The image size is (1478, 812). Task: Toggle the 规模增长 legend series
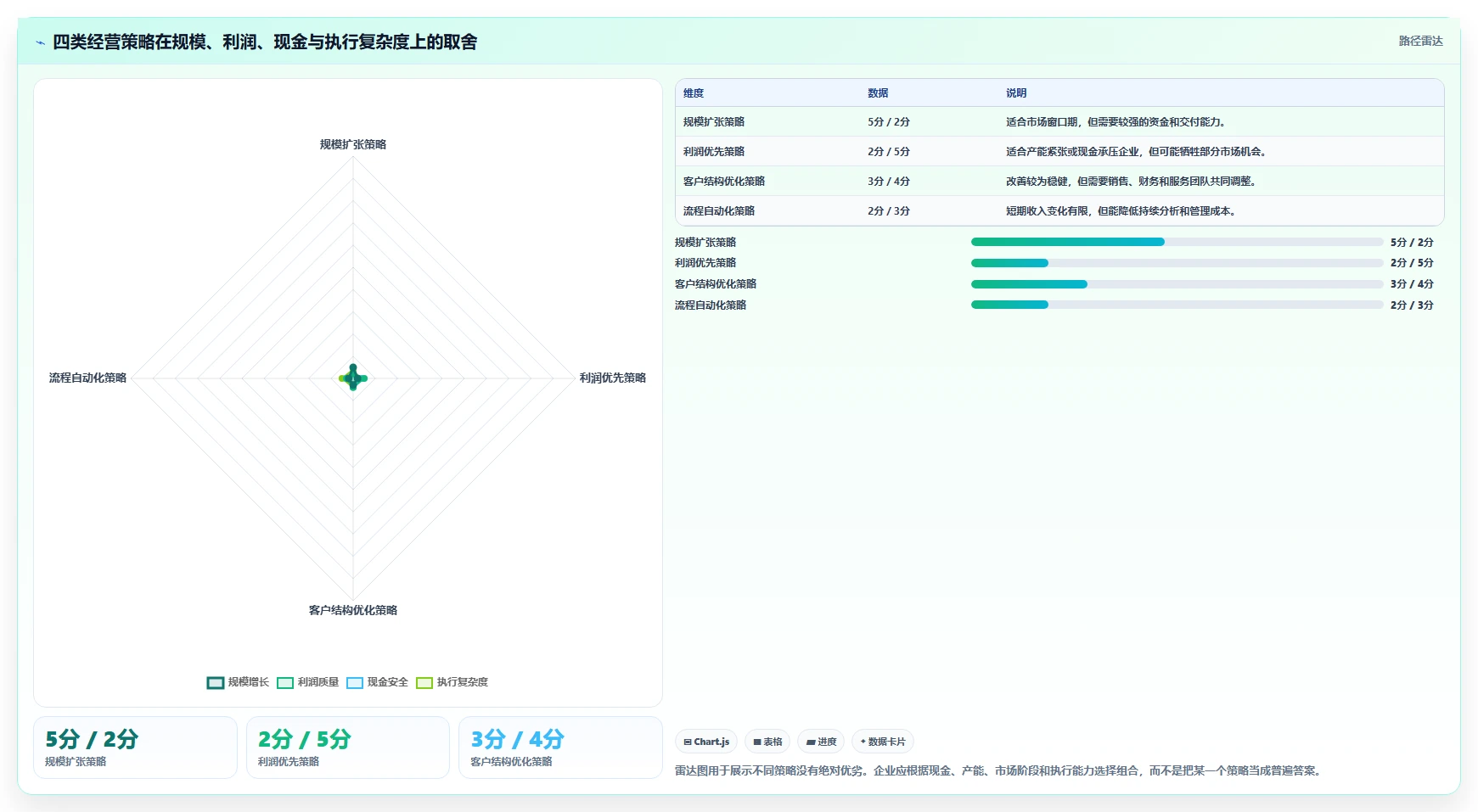(x=238, y=682)
